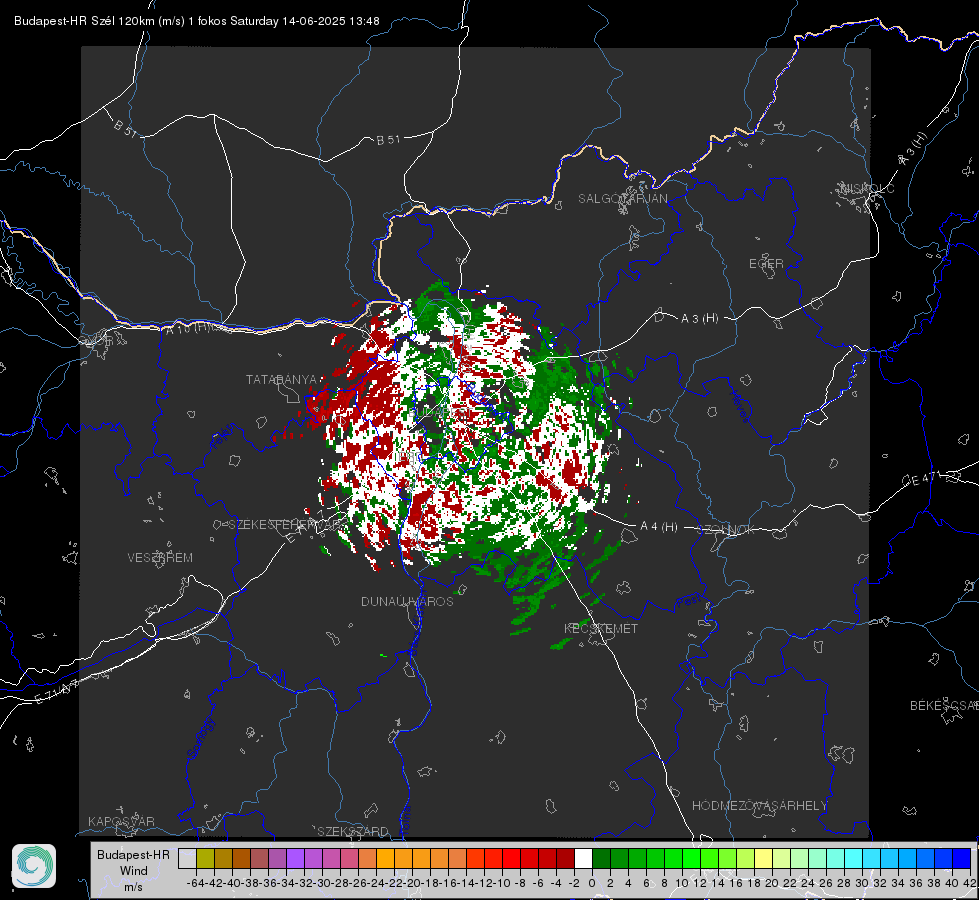Select the 'Budapest-HR Wind m/s' legend title
This screenshot has width=979, height=900.
click(x=134, y=871)
